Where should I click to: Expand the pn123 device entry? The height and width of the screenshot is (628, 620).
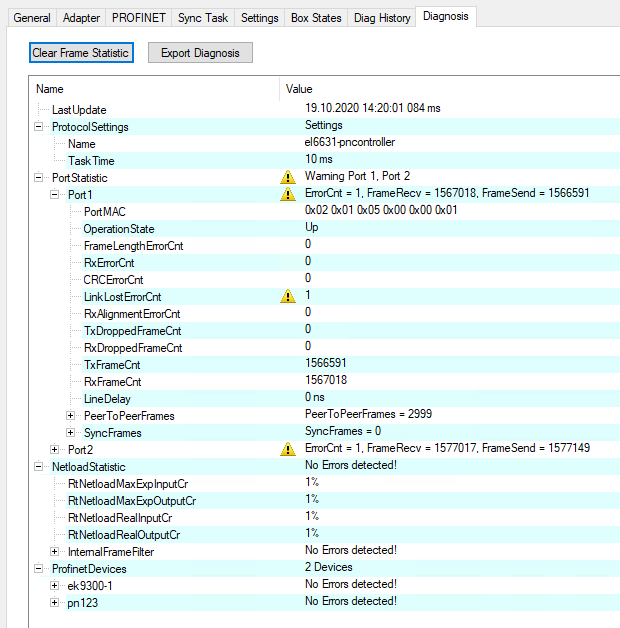point(55,601)
